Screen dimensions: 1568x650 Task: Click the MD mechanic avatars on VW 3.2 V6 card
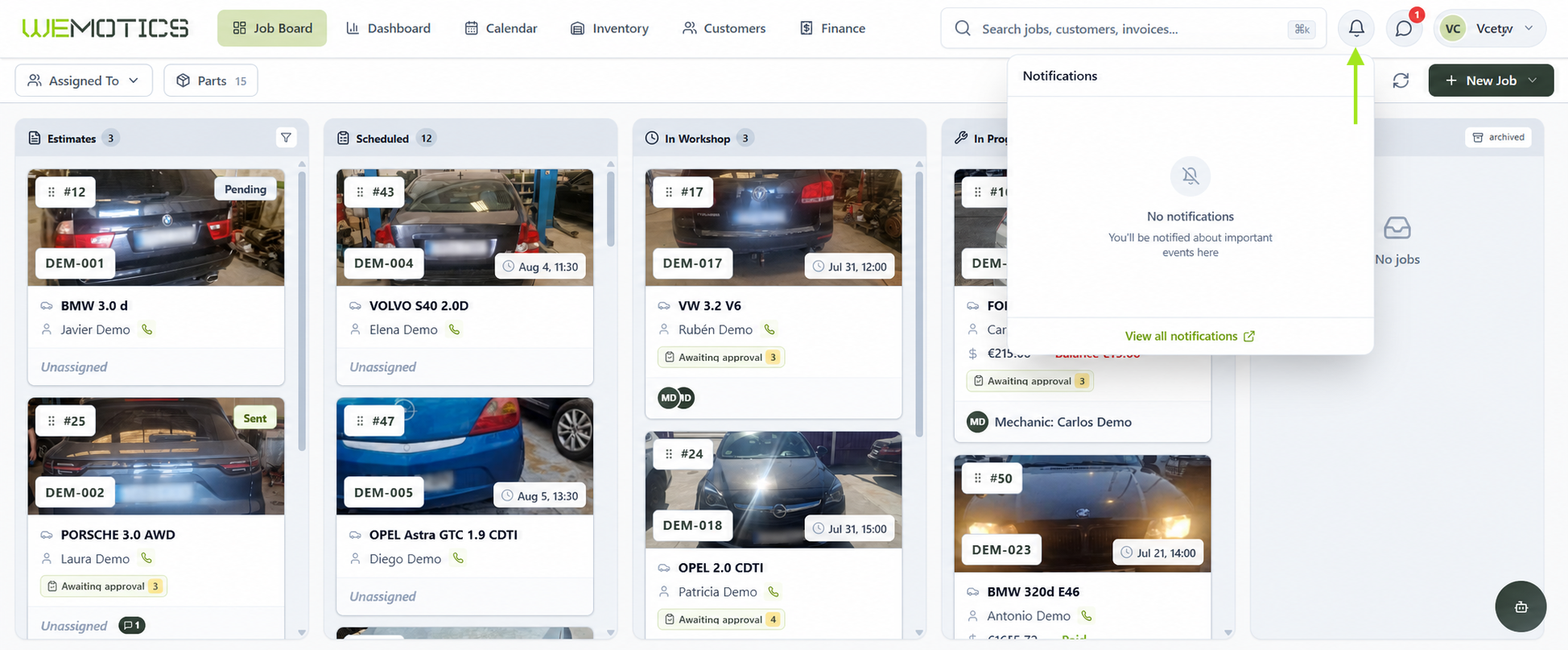coord(676,397)
